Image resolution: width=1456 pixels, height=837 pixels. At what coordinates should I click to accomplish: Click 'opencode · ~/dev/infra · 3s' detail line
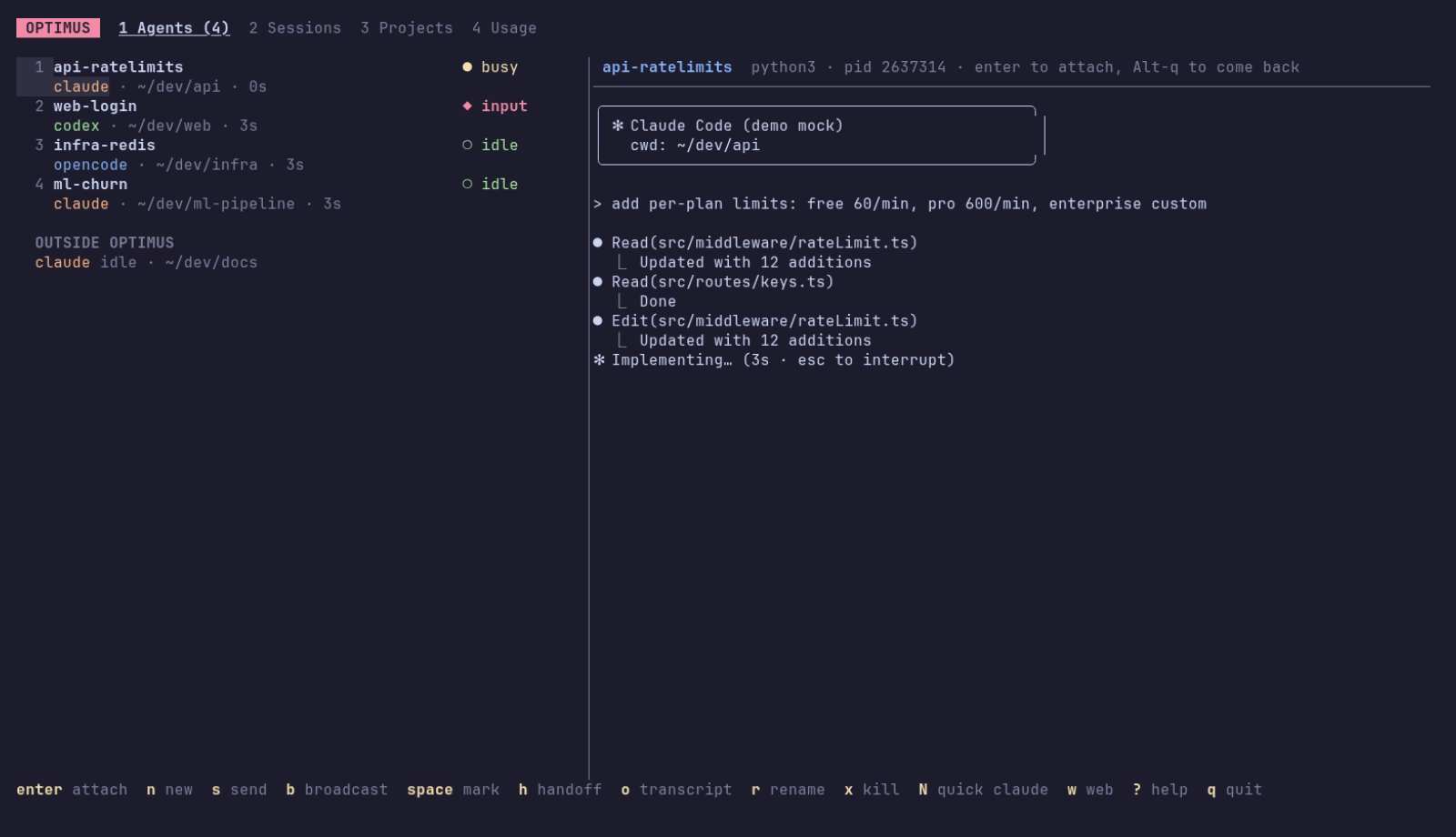[179, 165]
